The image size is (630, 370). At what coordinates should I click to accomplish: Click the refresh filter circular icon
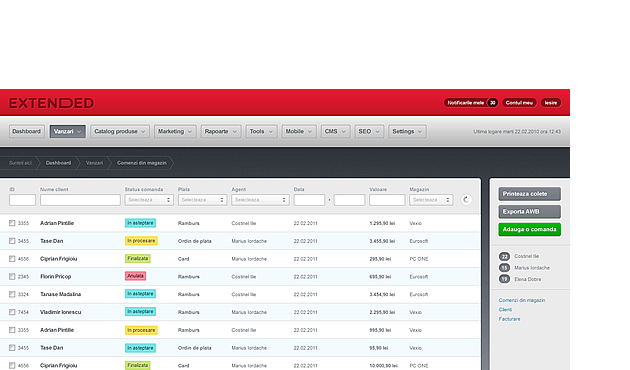pyautogui.click(x=466, y=200)
